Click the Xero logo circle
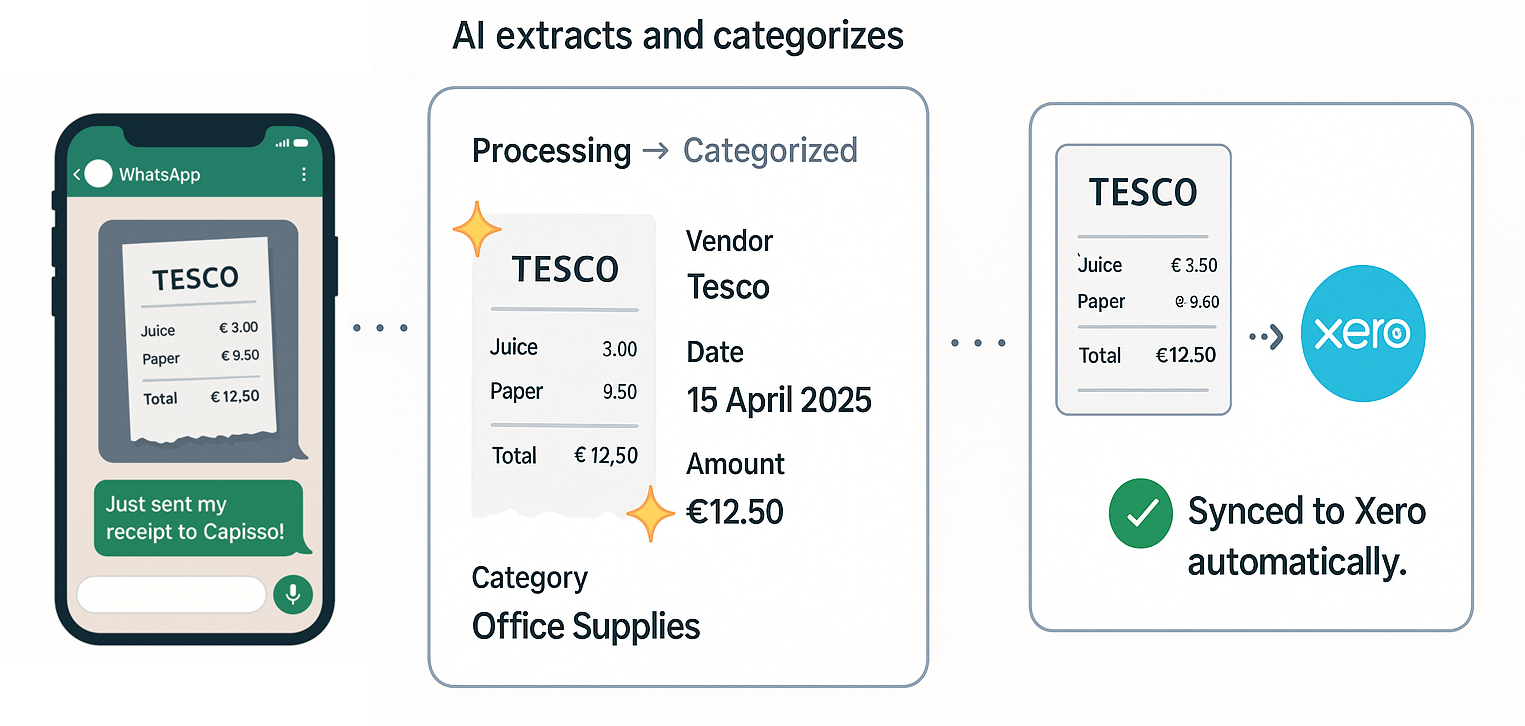 (x=1363, y=335)
